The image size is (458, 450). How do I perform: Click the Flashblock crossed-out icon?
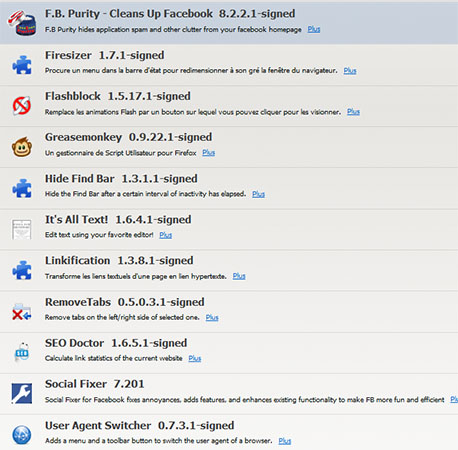pos(22,106)
